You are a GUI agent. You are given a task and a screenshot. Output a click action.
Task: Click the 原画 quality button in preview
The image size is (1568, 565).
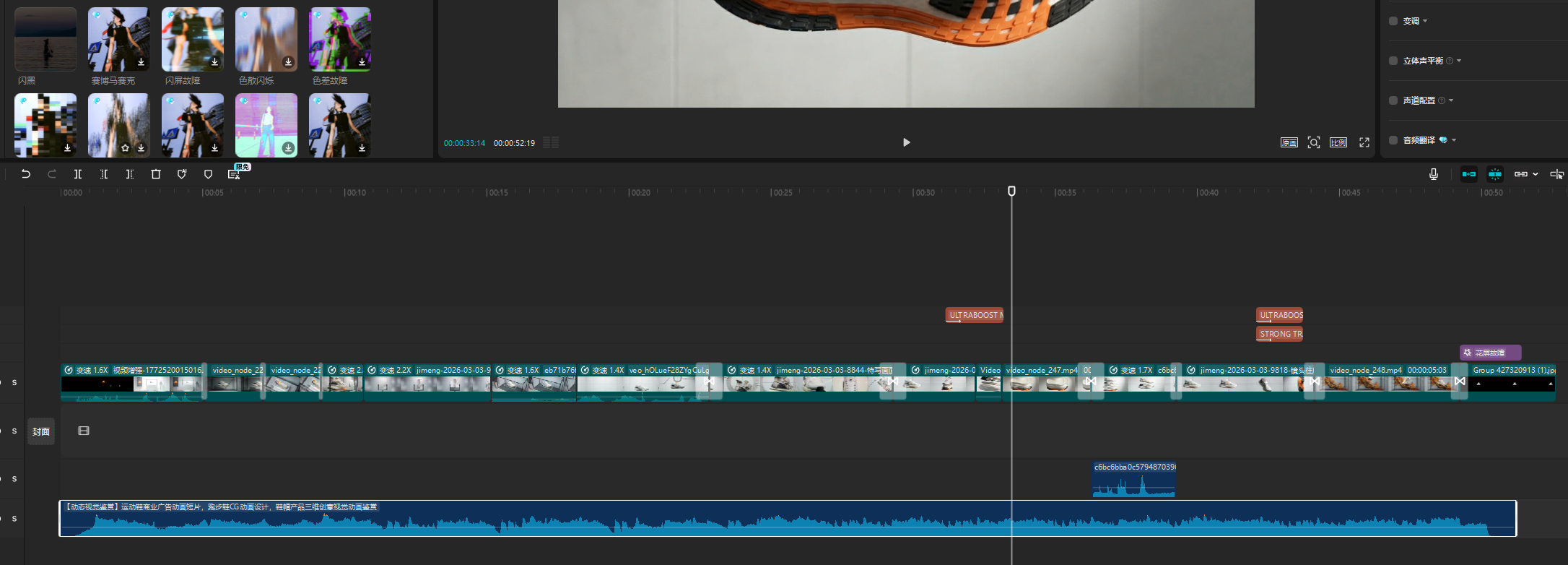point(1289,142)
